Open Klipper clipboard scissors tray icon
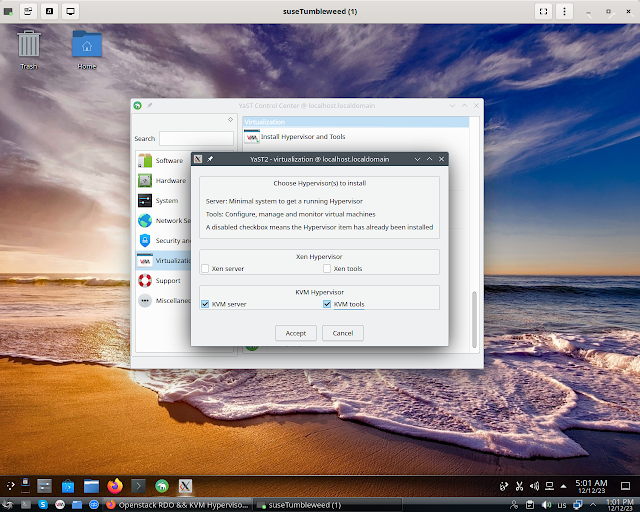This screenshot has width=640, height=512. 519,486
